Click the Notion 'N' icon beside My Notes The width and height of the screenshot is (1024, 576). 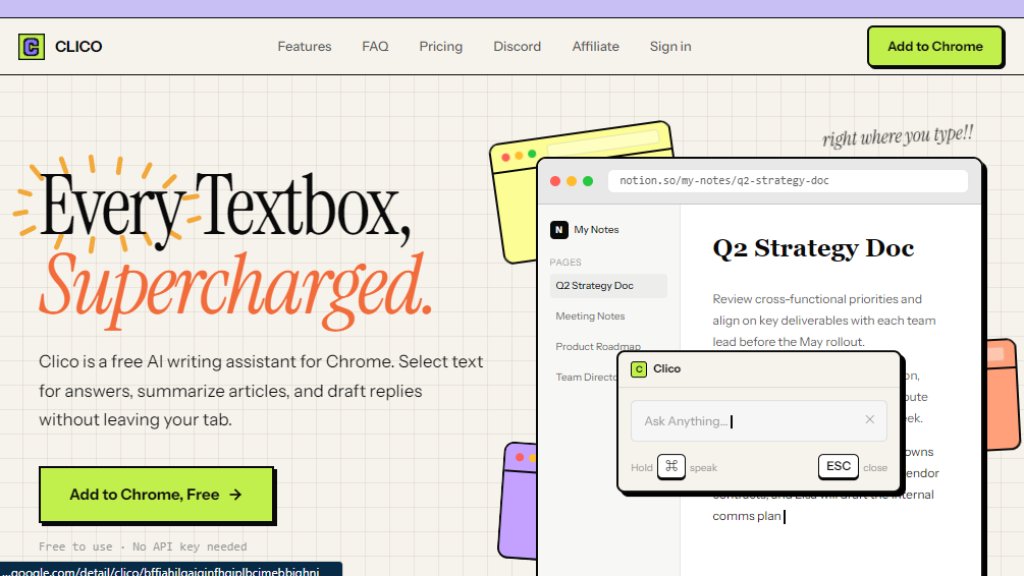pyautogui.click(x=559, y=230)
